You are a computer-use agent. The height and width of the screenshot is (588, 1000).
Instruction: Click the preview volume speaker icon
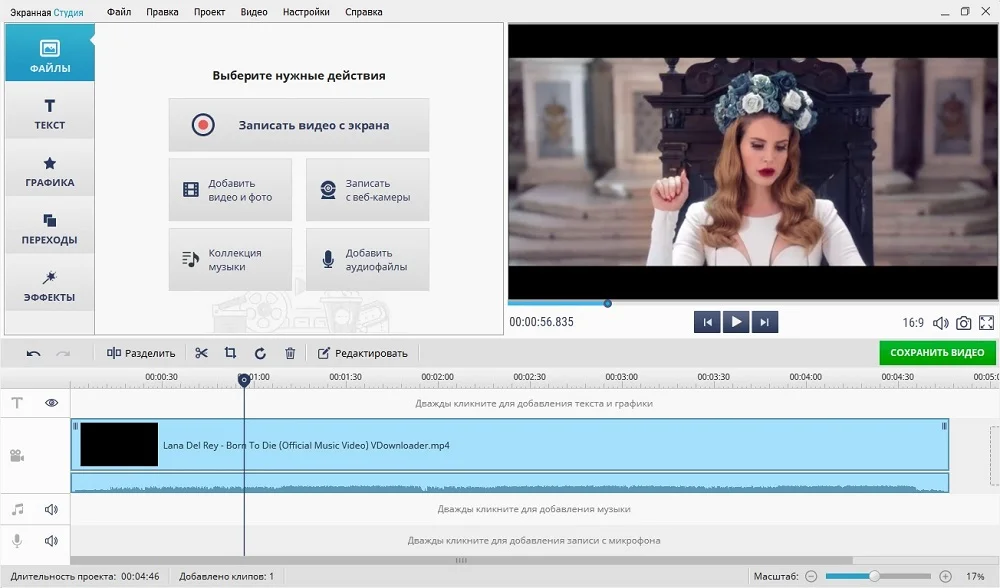point(940,323)
